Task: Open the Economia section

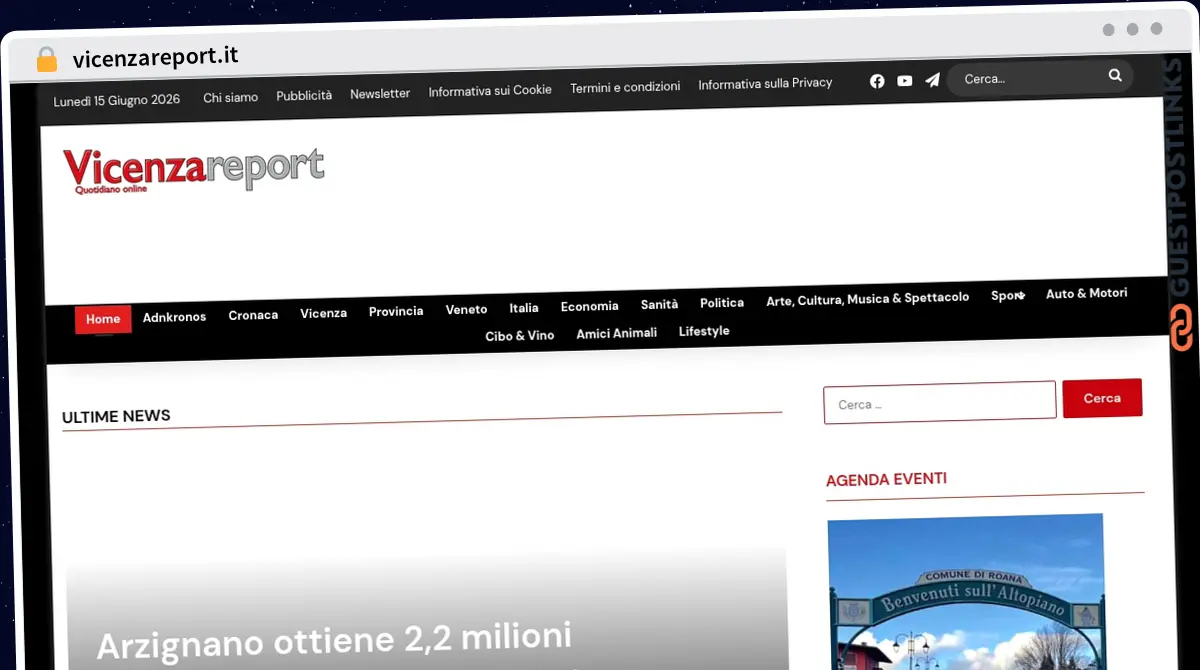Action: [x=589, y=306]
